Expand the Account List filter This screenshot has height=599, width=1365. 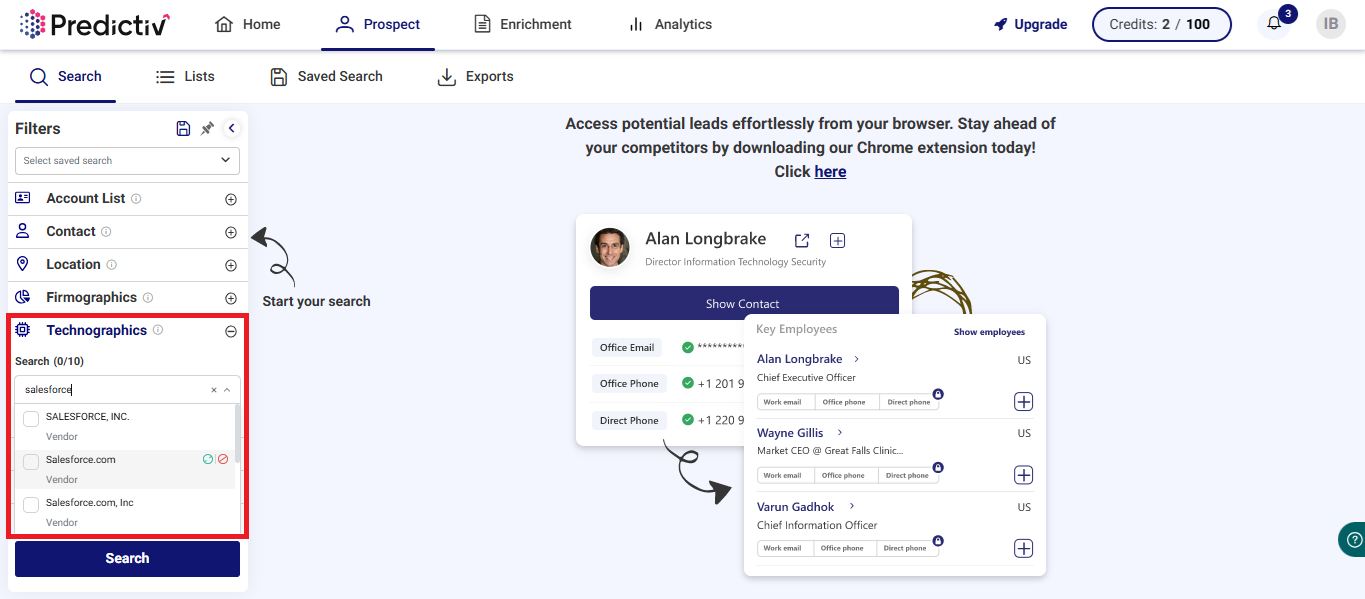click(231, 199)
